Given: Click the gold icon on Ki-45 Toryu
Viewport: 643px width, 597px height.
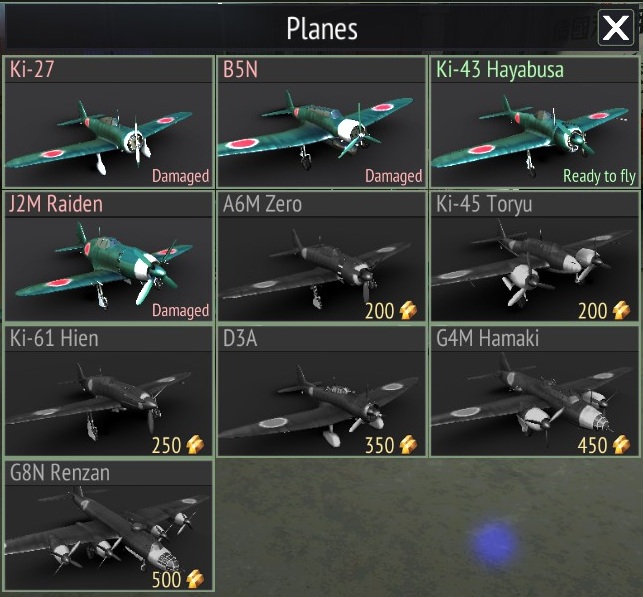Looking at the screenshot, I should click(621, 310).
